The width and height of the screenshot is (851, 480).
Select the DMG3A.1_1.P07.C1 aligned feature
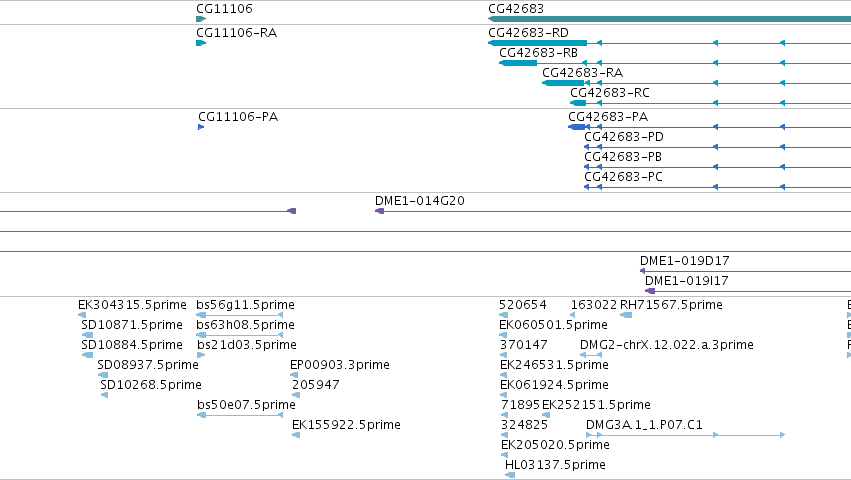[685, 435]
